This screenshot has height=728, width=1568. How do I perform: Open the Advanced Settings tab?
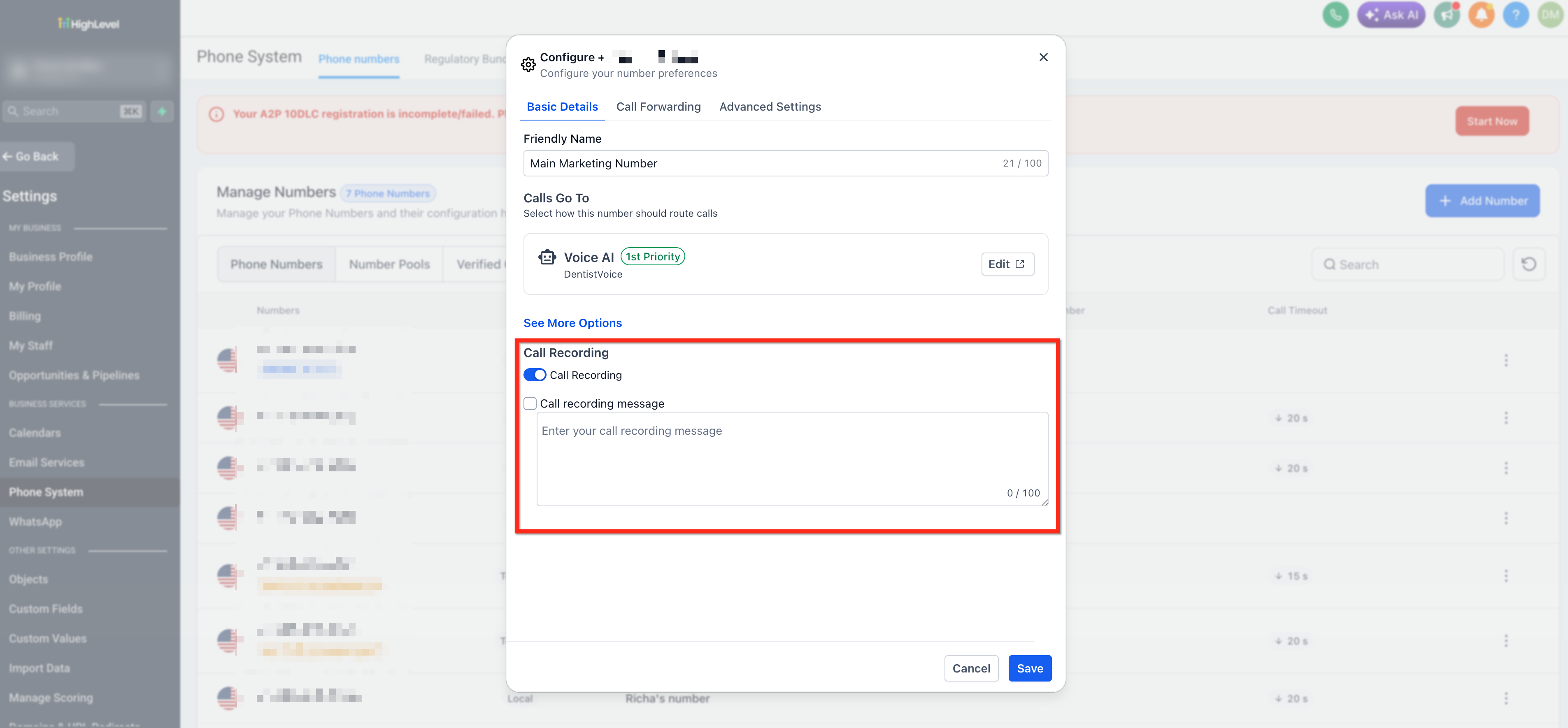pos(770,107)
